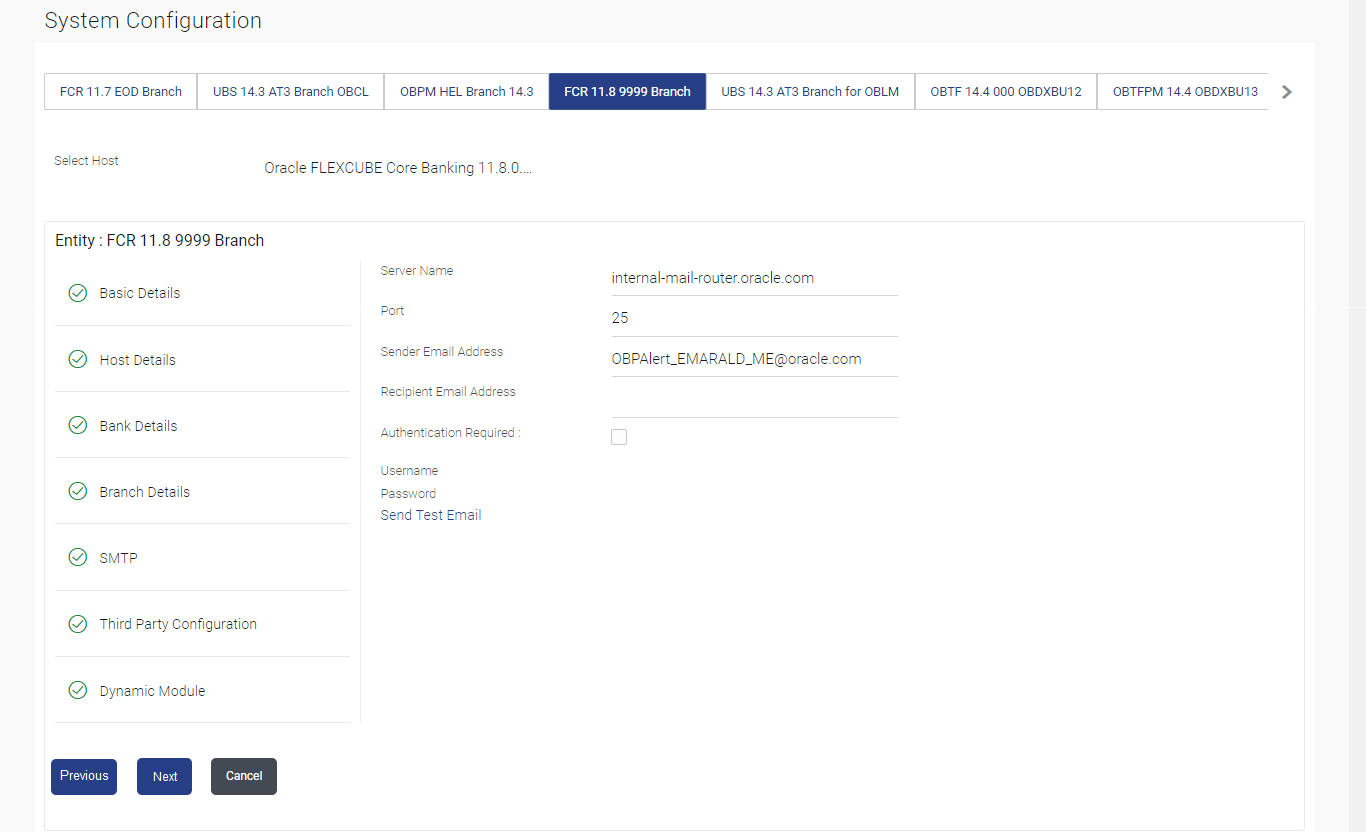Click the Sender Email Address label

[442, 352]
